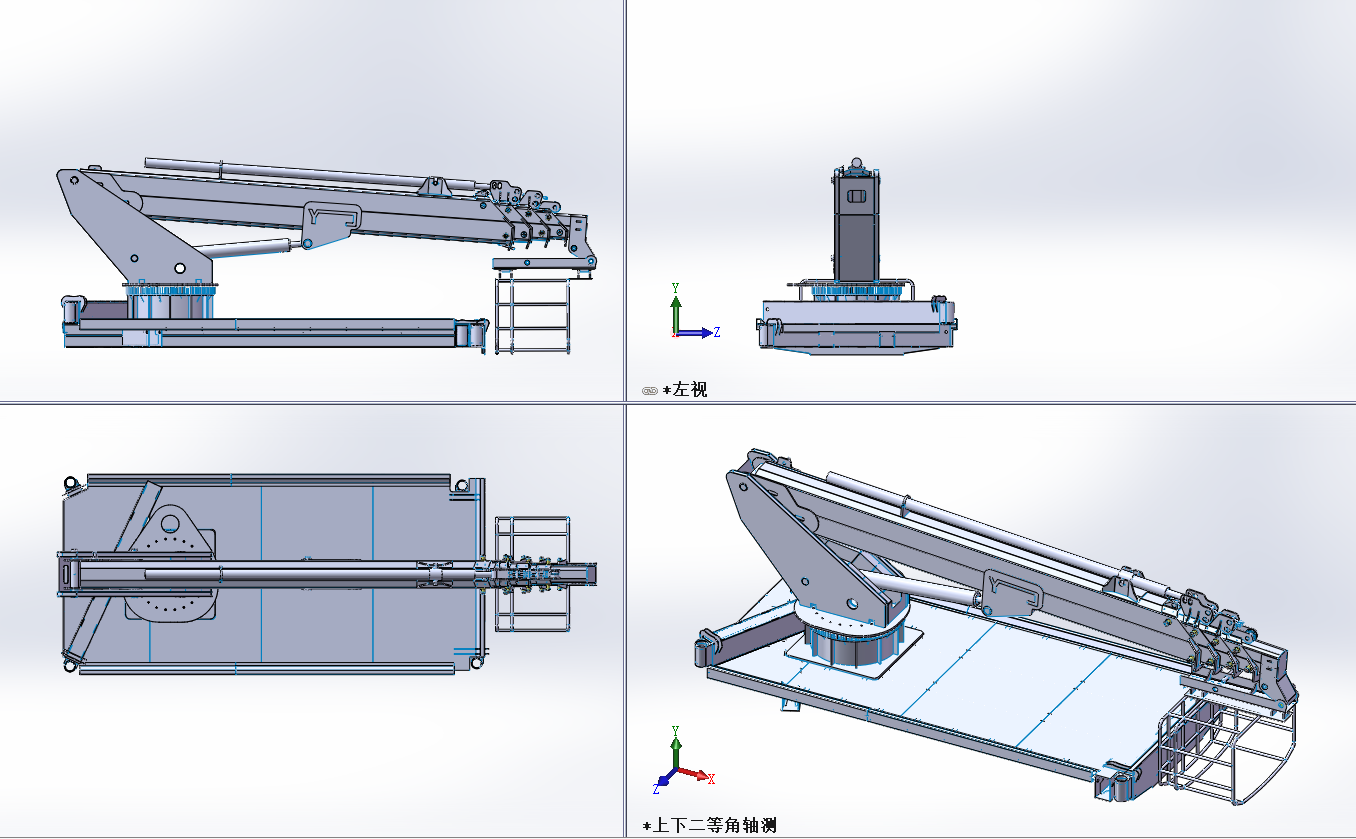Image resolution: width=1356 pixels, height=839 pixels.
Task: Click the link icon beside the *左视 label
Action: [648, 390]
